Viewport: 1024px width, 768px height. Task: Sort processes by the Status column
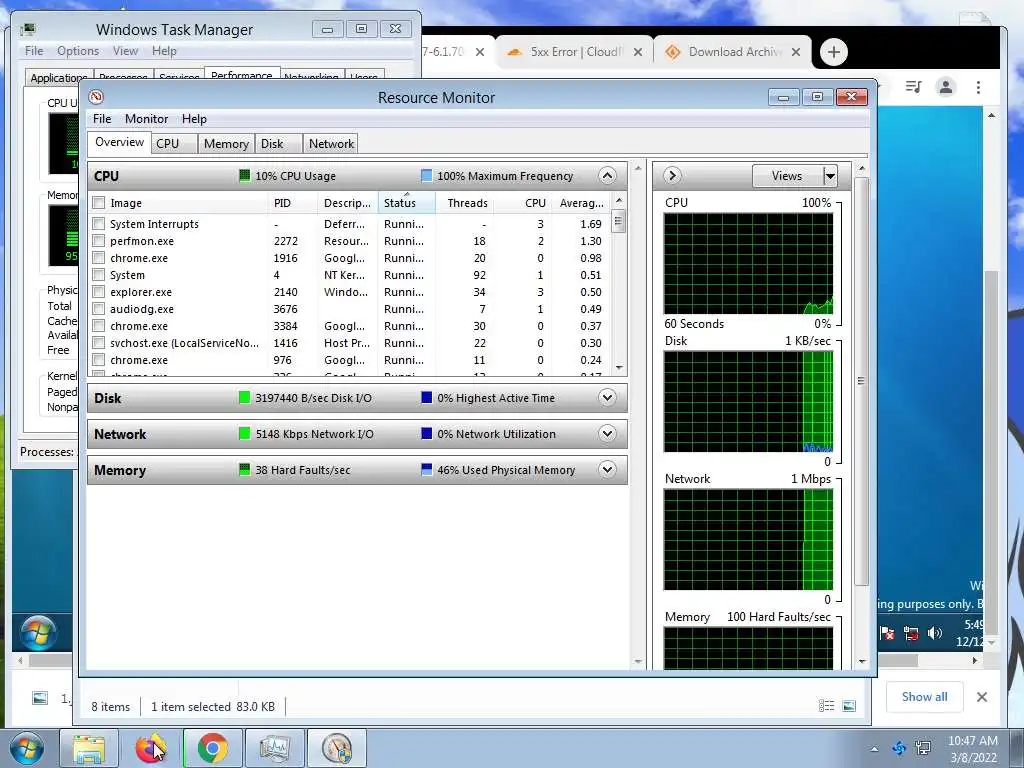click(x=406, y=203)
